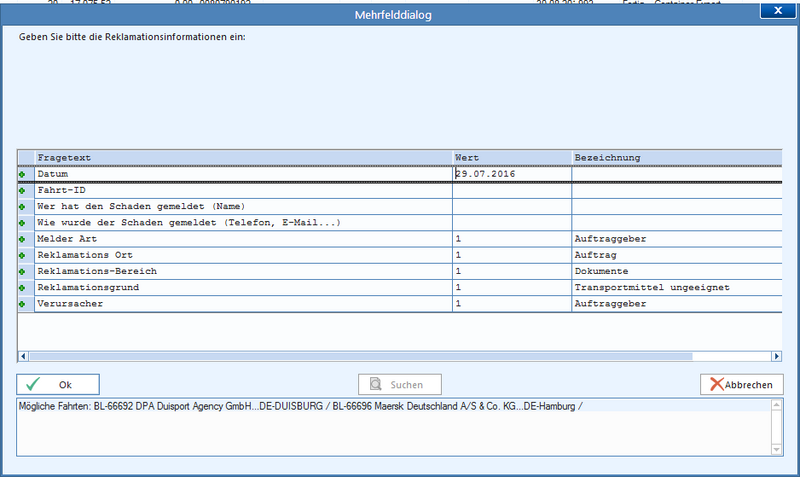Click the 'Fahrt-ID' question text
Screen dimensions: 800x477
tap(61, 190)
